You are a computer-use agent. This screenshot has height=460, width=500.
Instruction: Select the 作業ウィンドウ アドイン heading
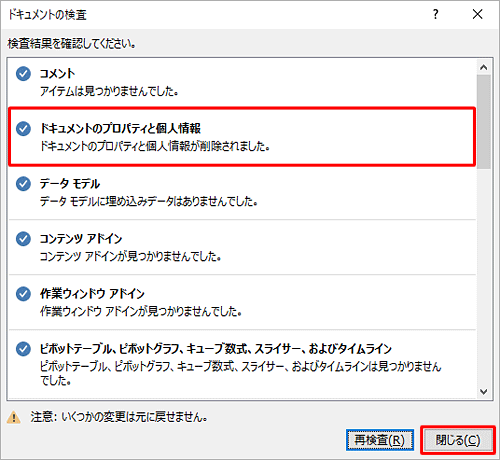[92, 294]
